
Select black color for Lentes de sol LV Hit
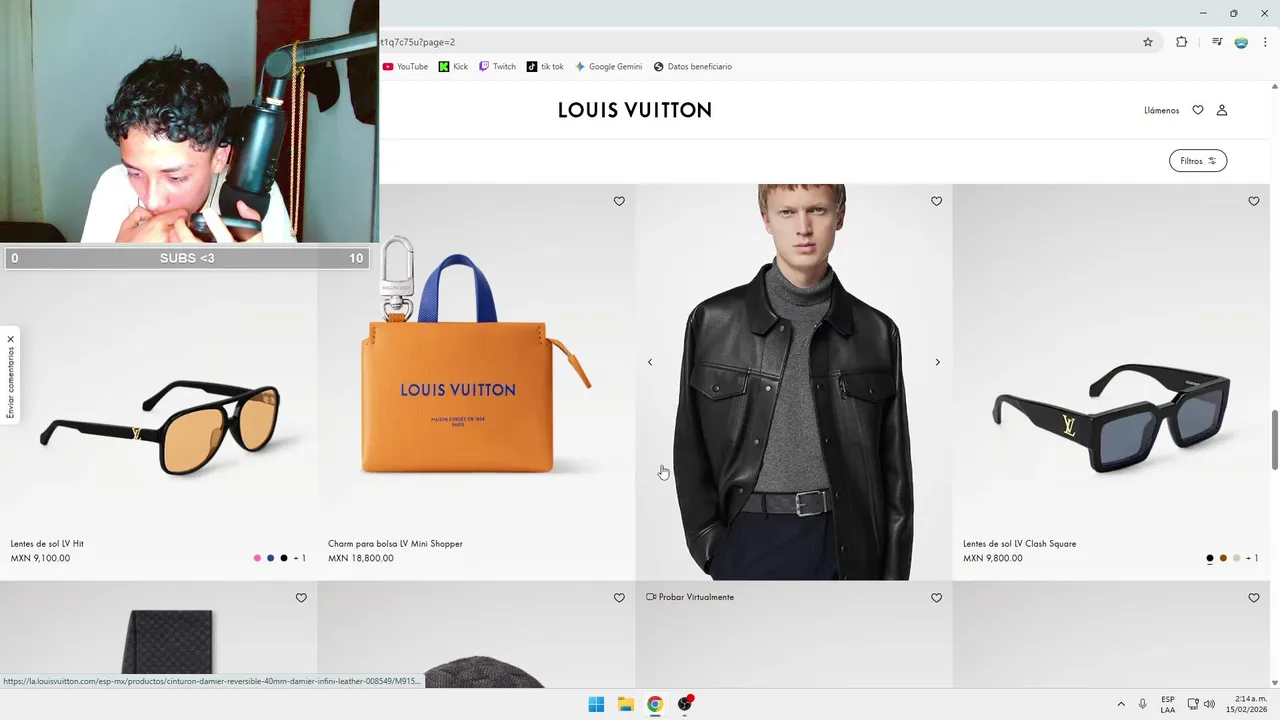coord(284,558)
